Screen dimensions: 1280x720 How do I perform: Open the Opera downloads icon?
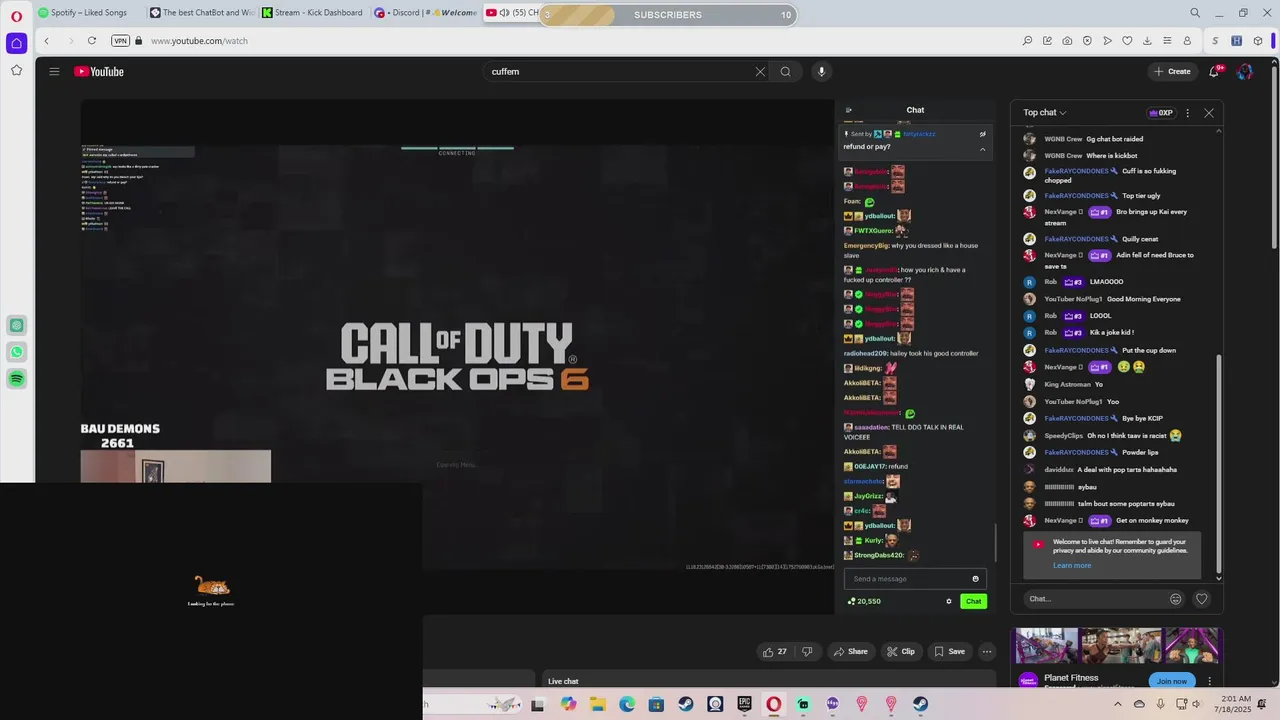pyautogui.click(x=1147, y=41)
